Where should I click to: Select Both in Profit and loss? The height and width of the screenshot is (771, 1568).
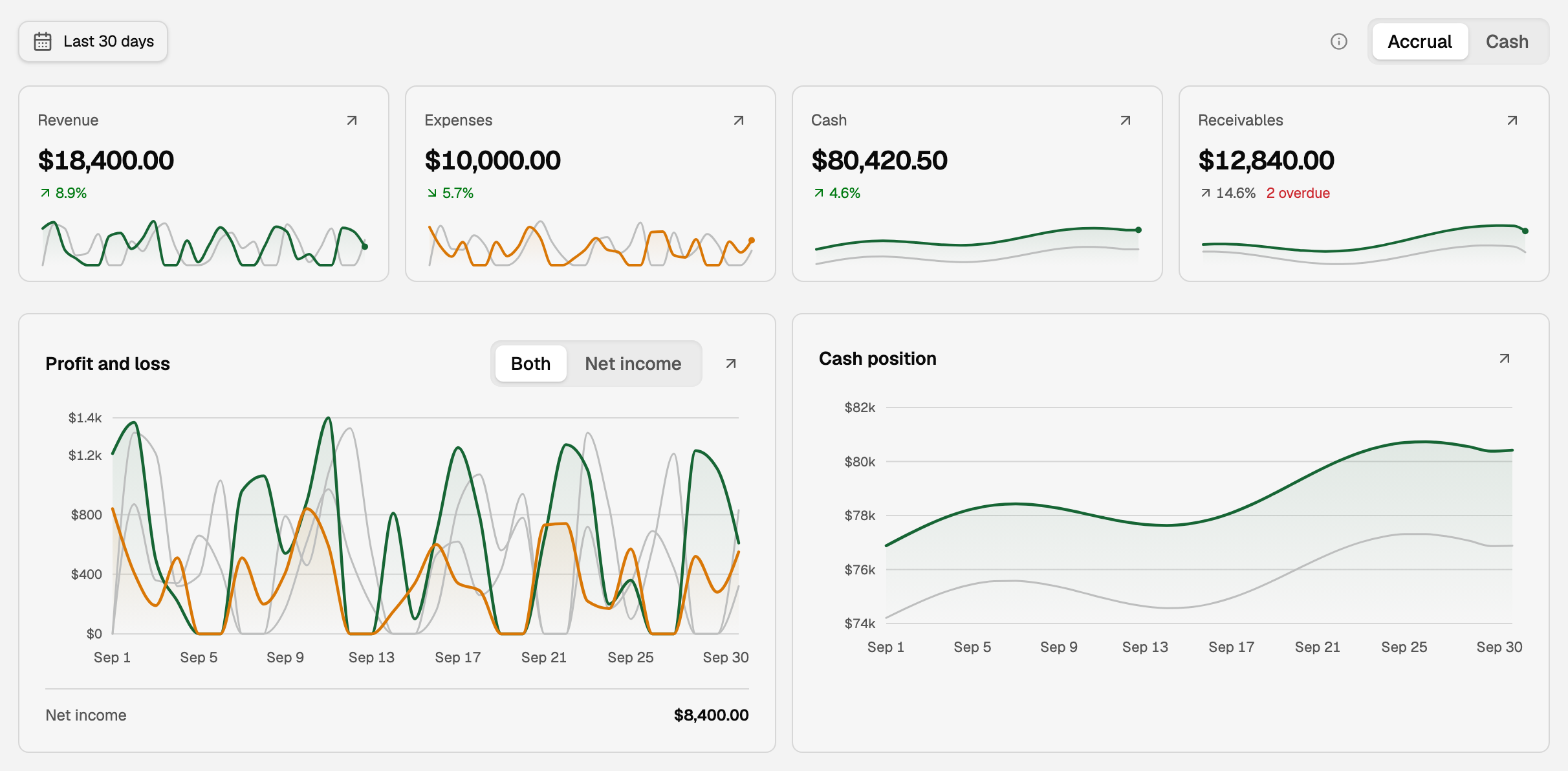pos(530,364)
